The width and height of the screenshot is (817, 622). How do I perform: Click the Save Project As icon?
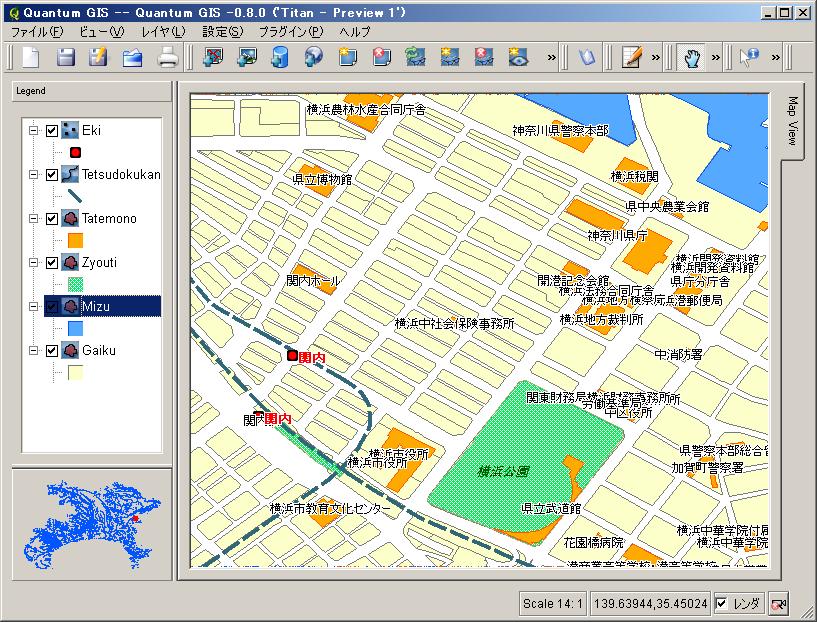(x=98, y=57)
